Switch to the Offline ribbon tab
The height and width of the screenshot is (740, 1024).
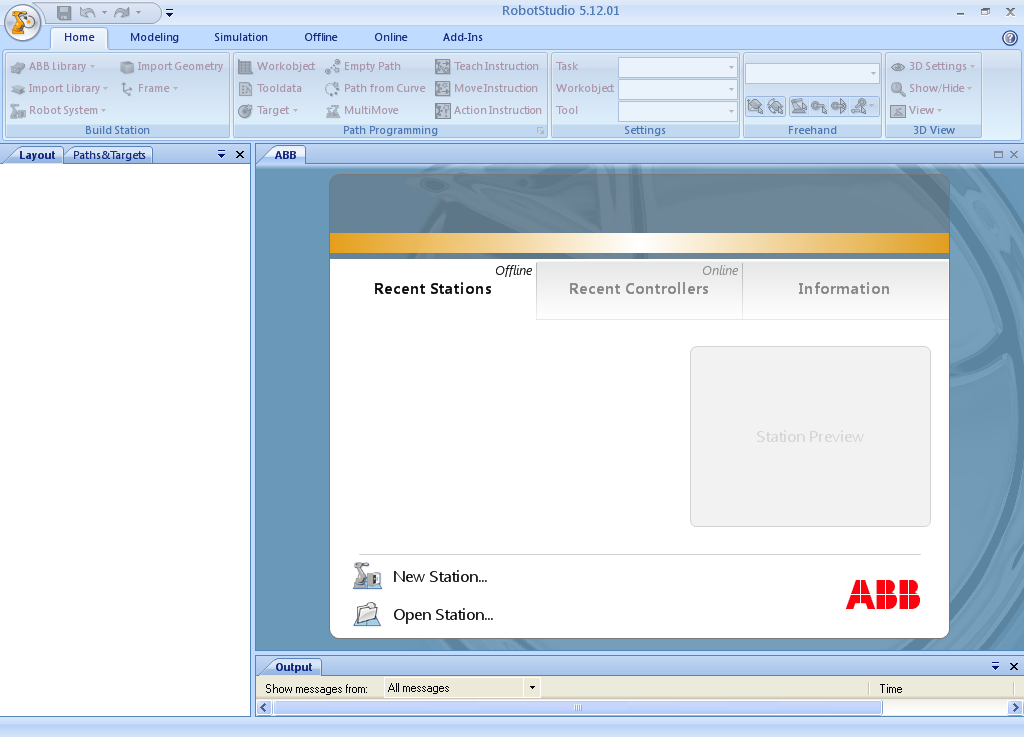pos(321,37)
